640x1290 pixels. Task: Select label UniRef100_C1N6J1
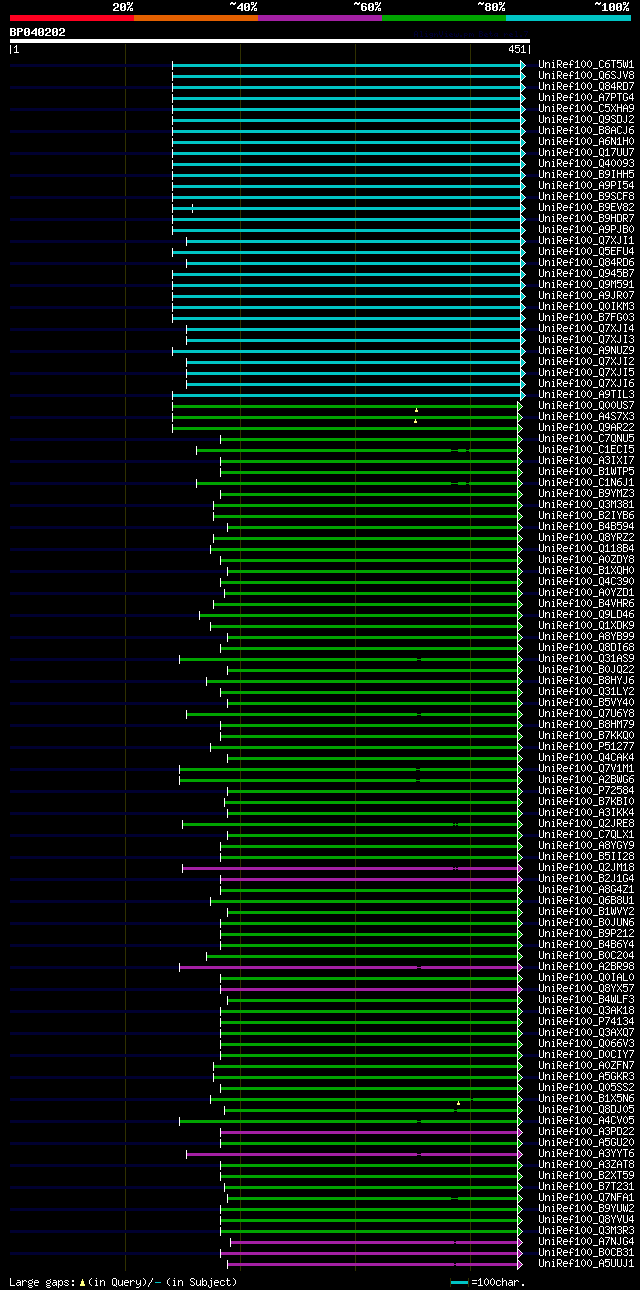[x=586, y=482]
